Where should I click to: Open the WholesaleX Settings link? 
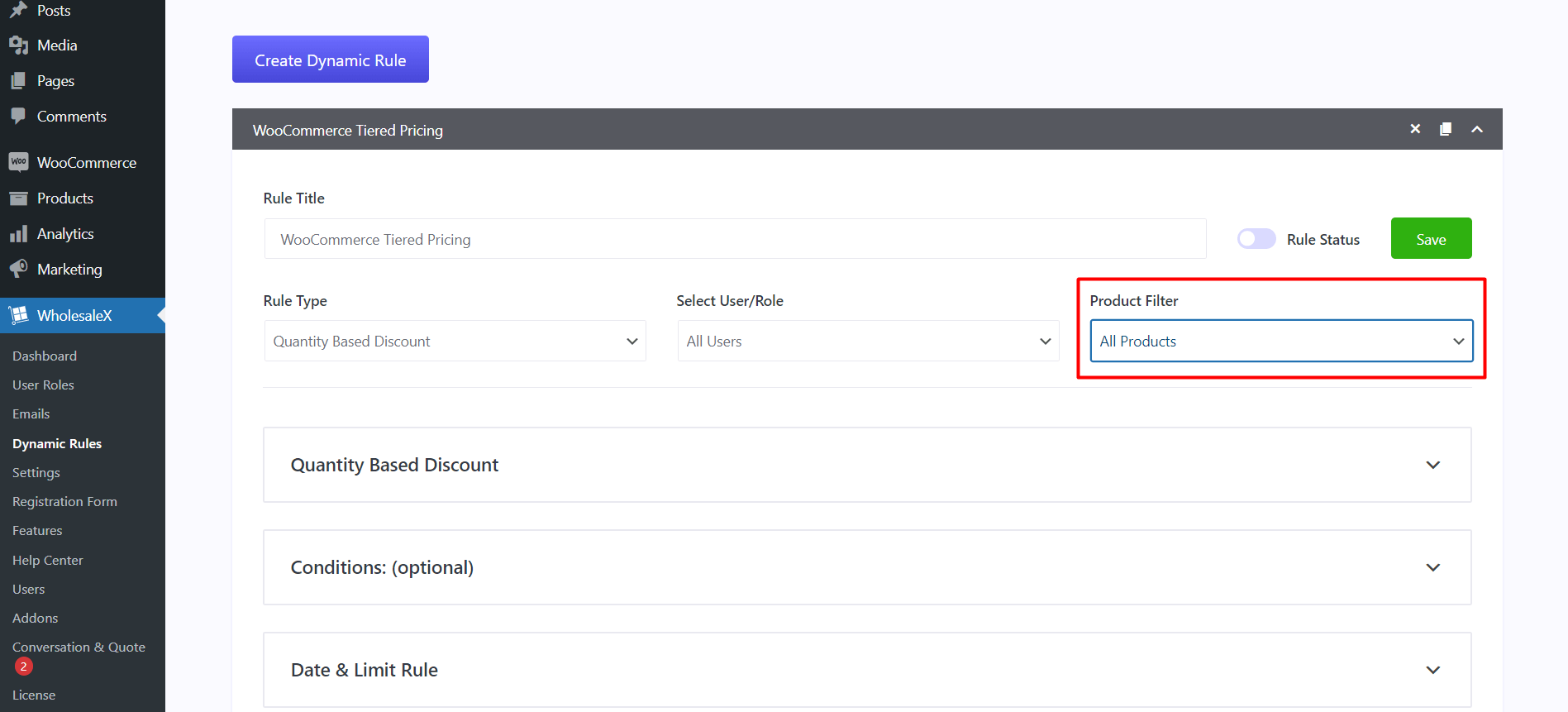(x=36, y=472)
